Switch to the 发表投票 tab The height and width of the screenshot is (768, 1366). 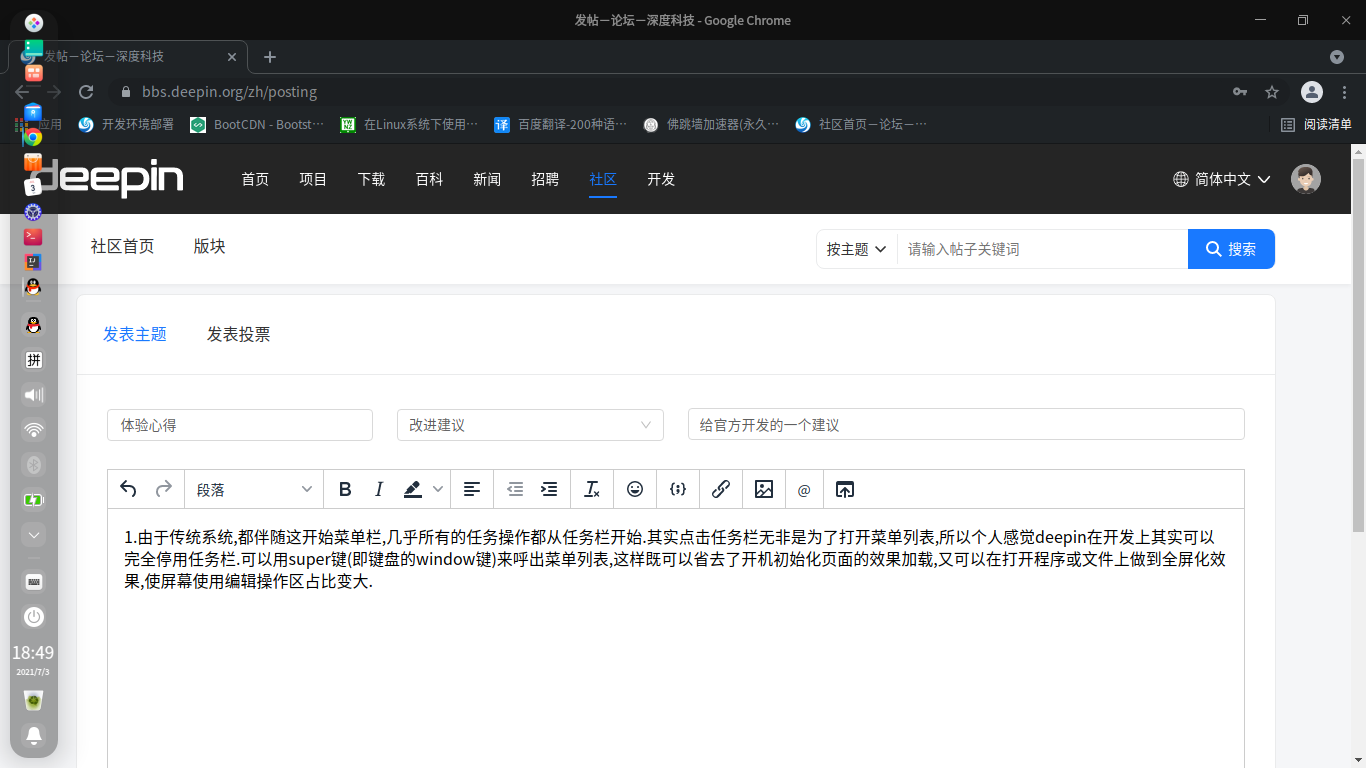pyautogui.click(x=238, y=335)
